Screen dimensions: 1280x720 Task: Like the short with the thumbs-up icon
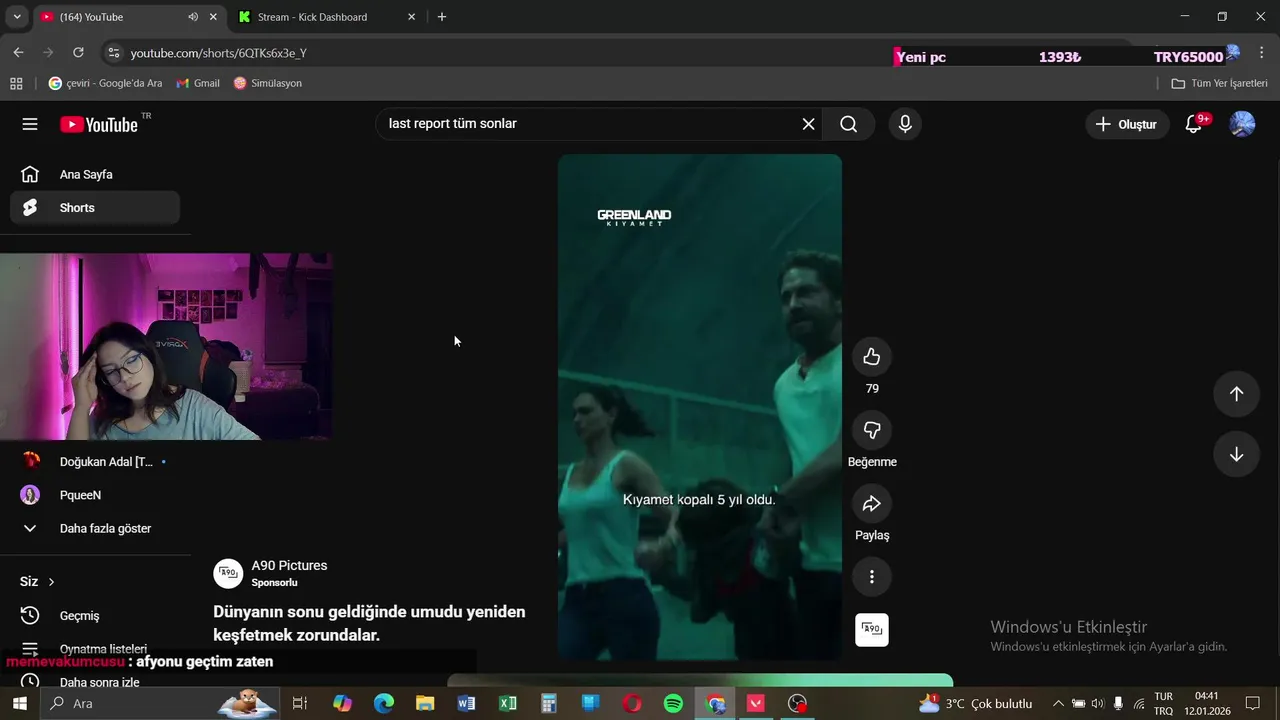coord(872,357)
